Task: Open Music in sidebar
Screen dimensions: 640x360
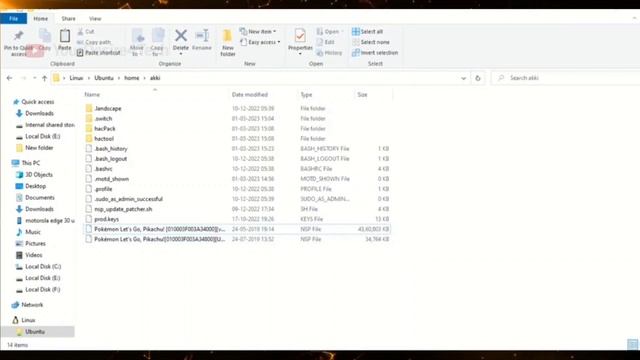Action: pyautogui.click(x=29, y=232)
